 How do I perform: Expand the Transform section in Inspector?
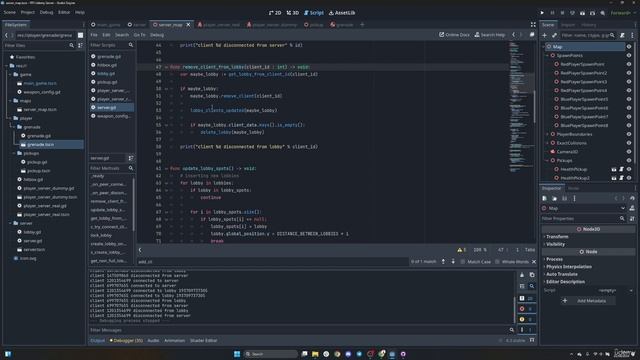[x=557, y=237]
